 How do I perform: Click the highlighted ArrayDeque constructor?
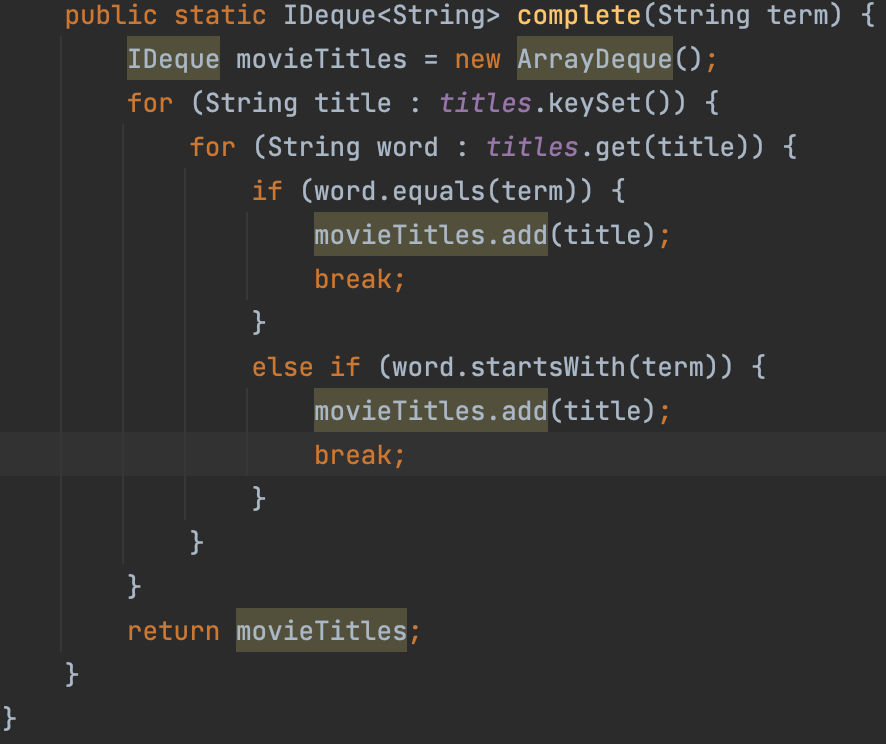pyautogui.click(x=594, y=59)
